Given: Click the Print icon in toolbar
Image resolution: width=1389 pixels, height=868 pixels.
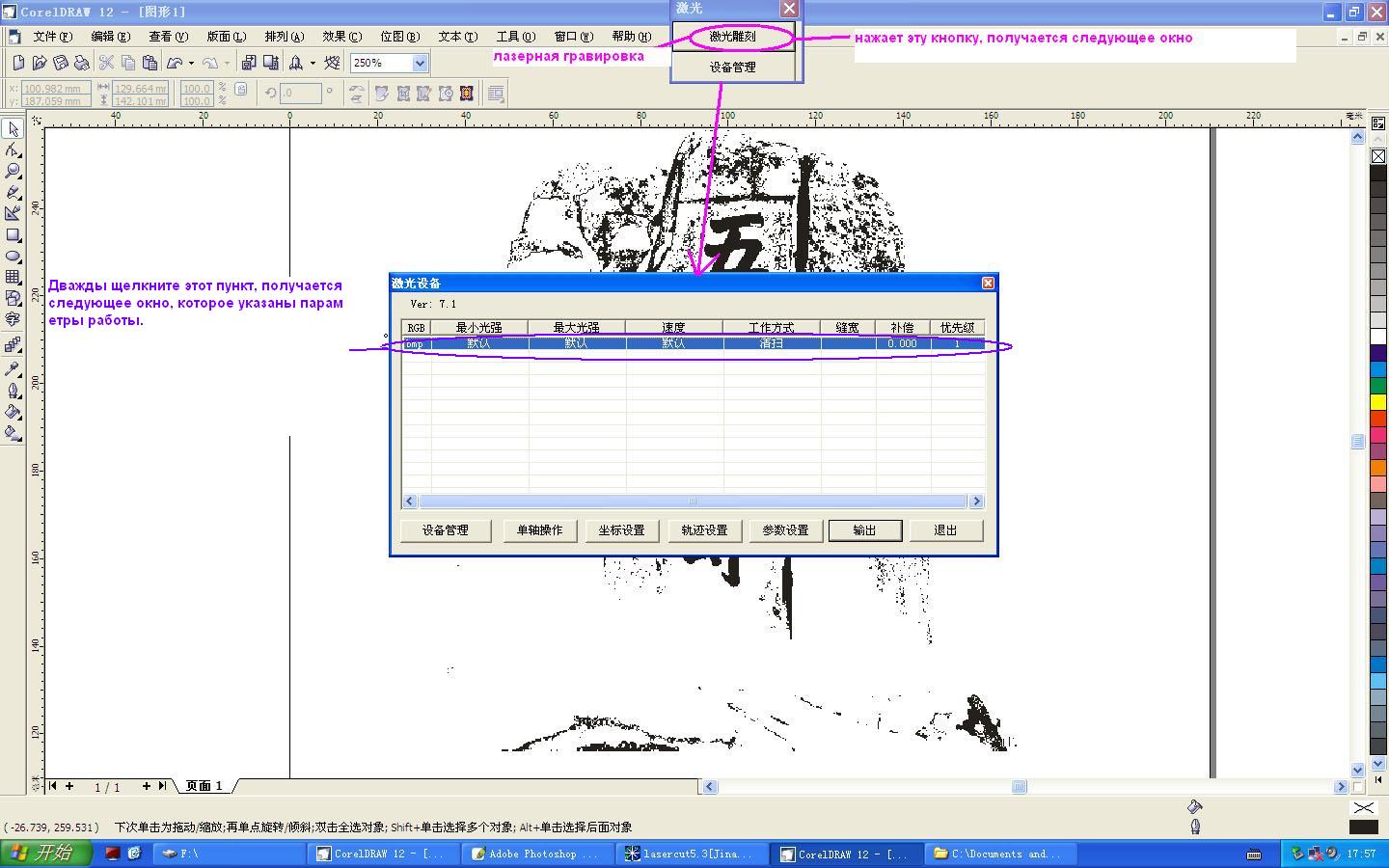Looking at the screenshot, I should pyautogui.click(x=82, y=63).
